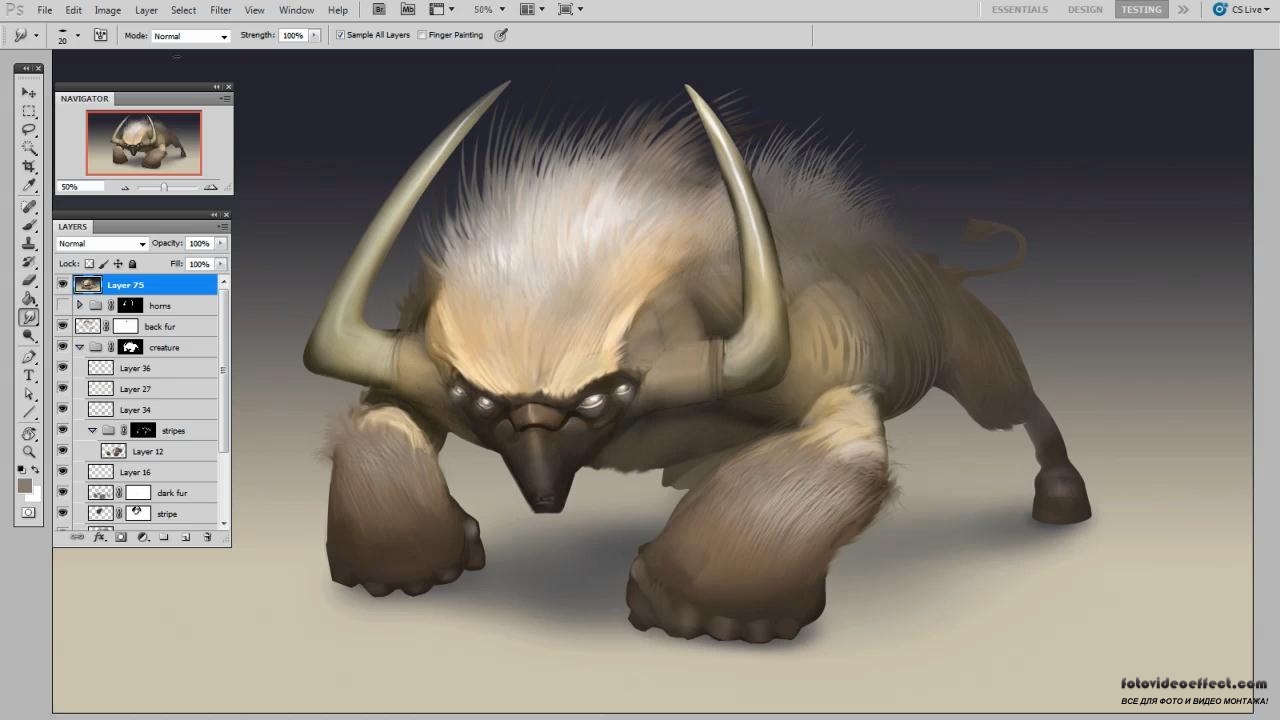Switch to the DESIGN workspace
This screenshot has width=1280, height=720.
tap(1085, 9)
